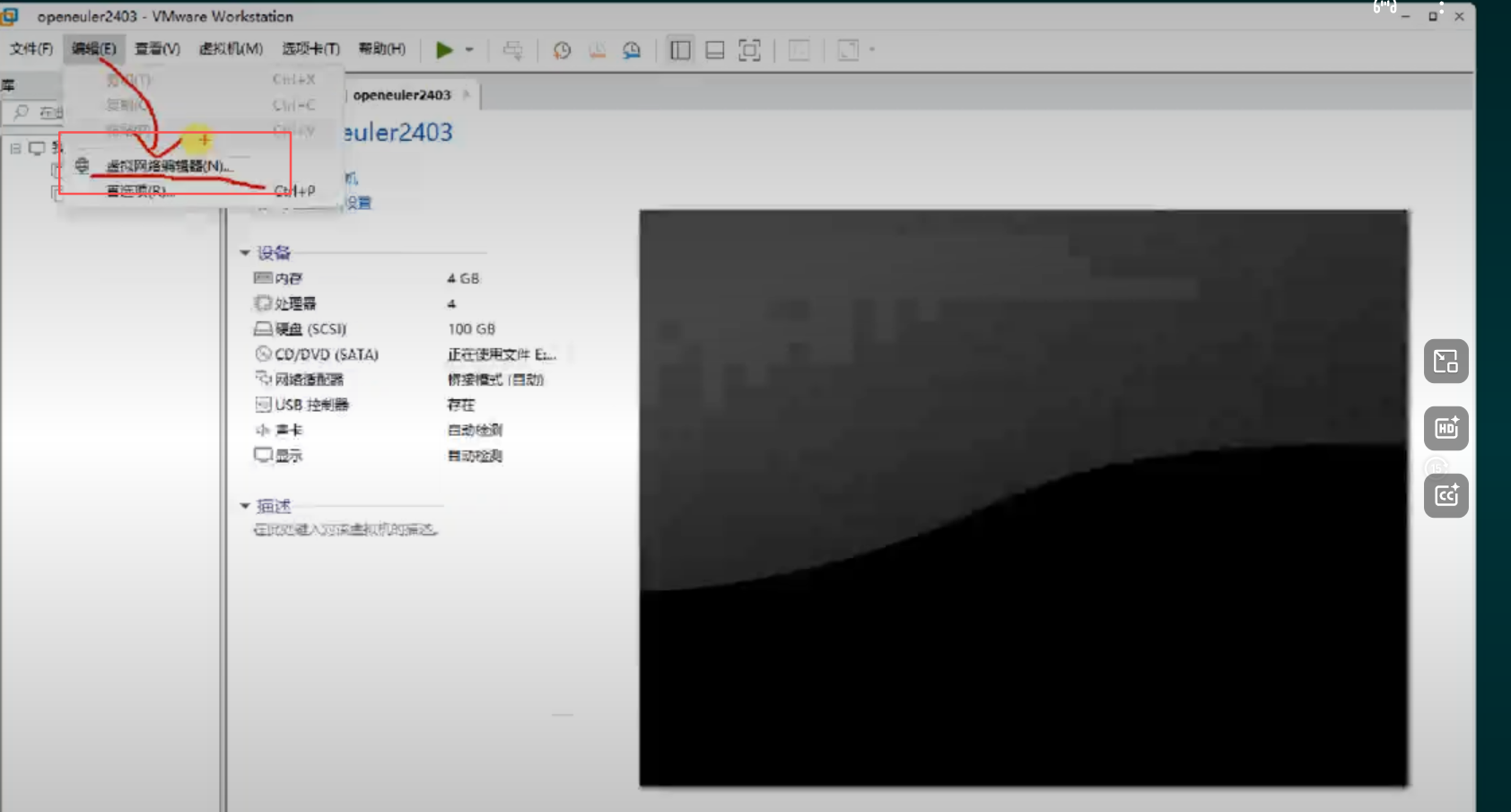Open the 帮助(H) menu
The height and width of the screenshot is (812, 1511).
[x=382, y=48]
